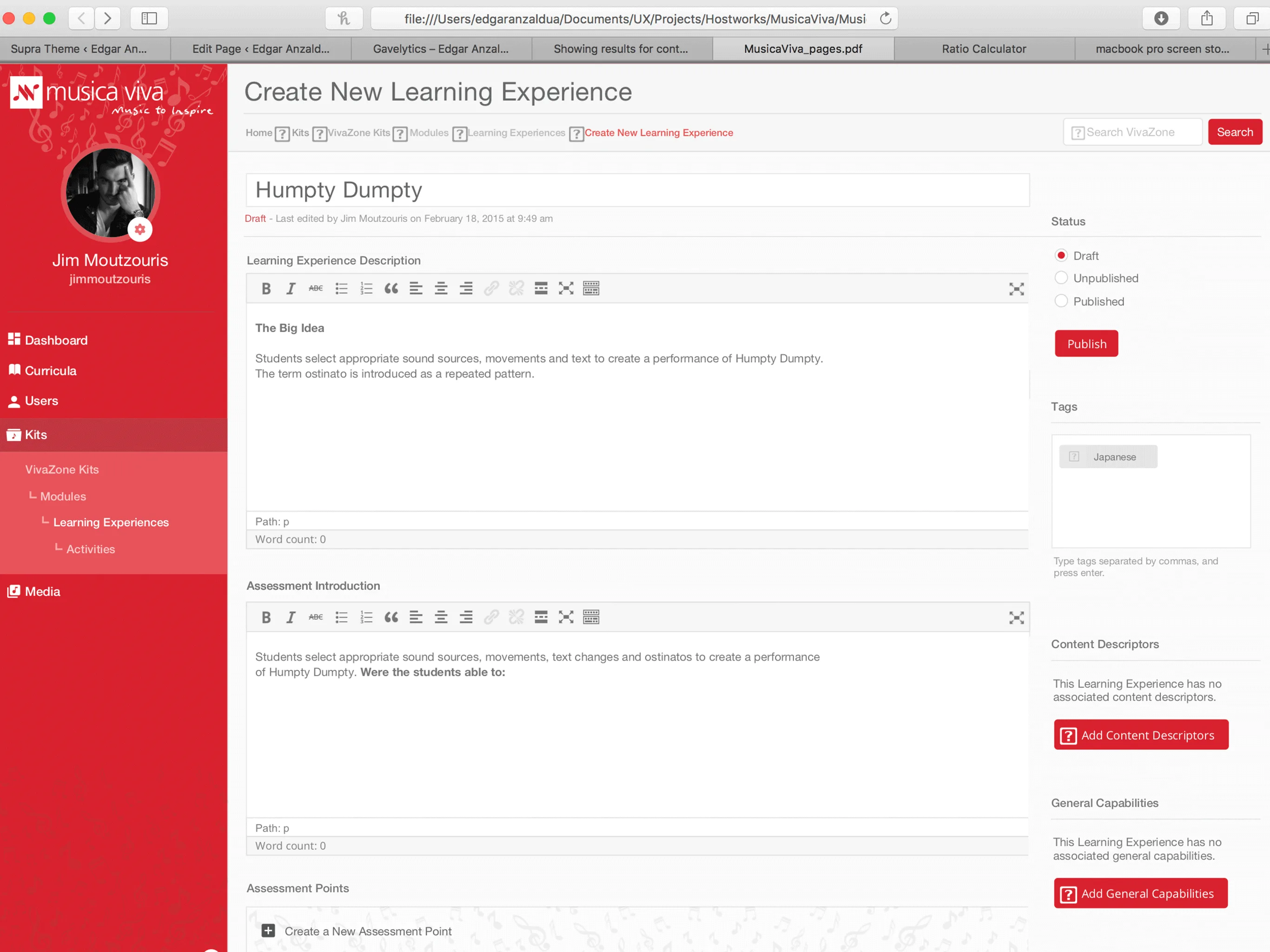The height and width of the screenshot is (952, 1270).
Task: Open Learning Experiences in the sidebar tree
Action: pyautogui.click(x=111, y=522)
